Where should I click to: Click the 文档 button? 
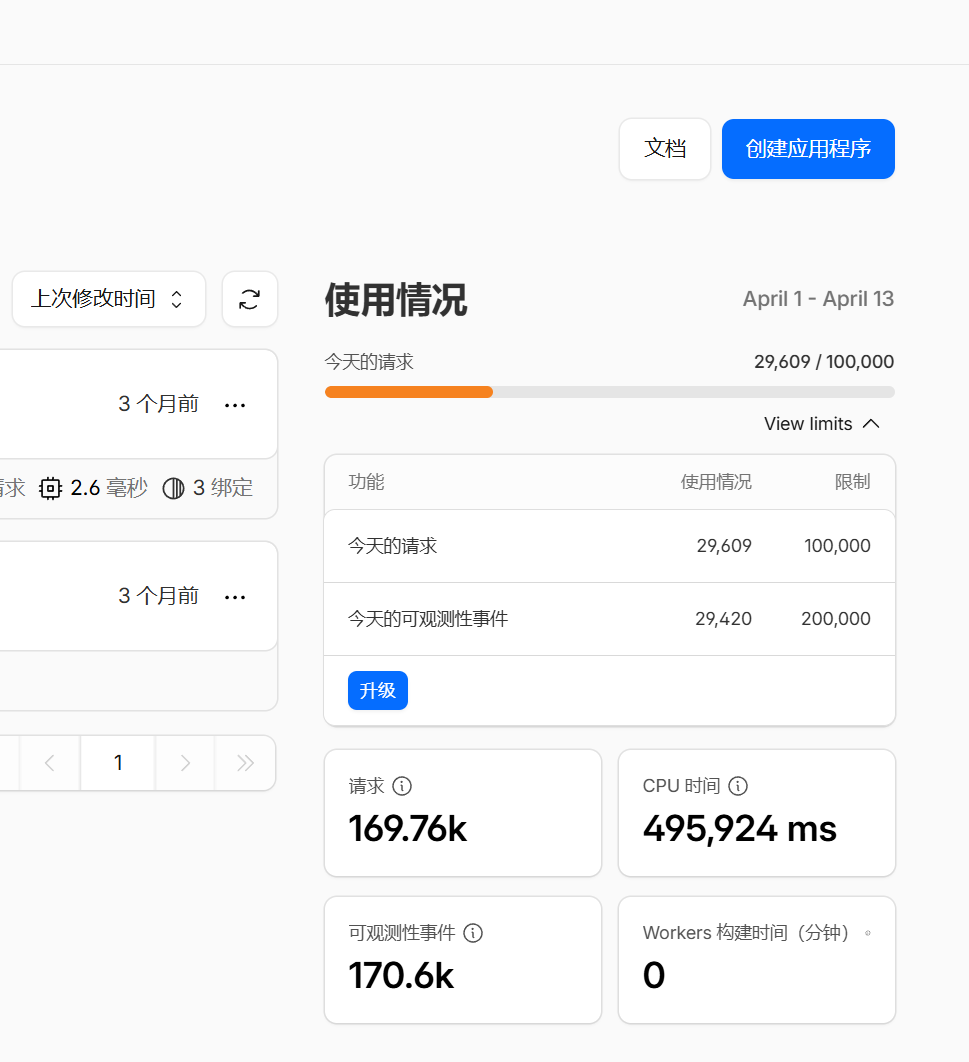point(665,149)
